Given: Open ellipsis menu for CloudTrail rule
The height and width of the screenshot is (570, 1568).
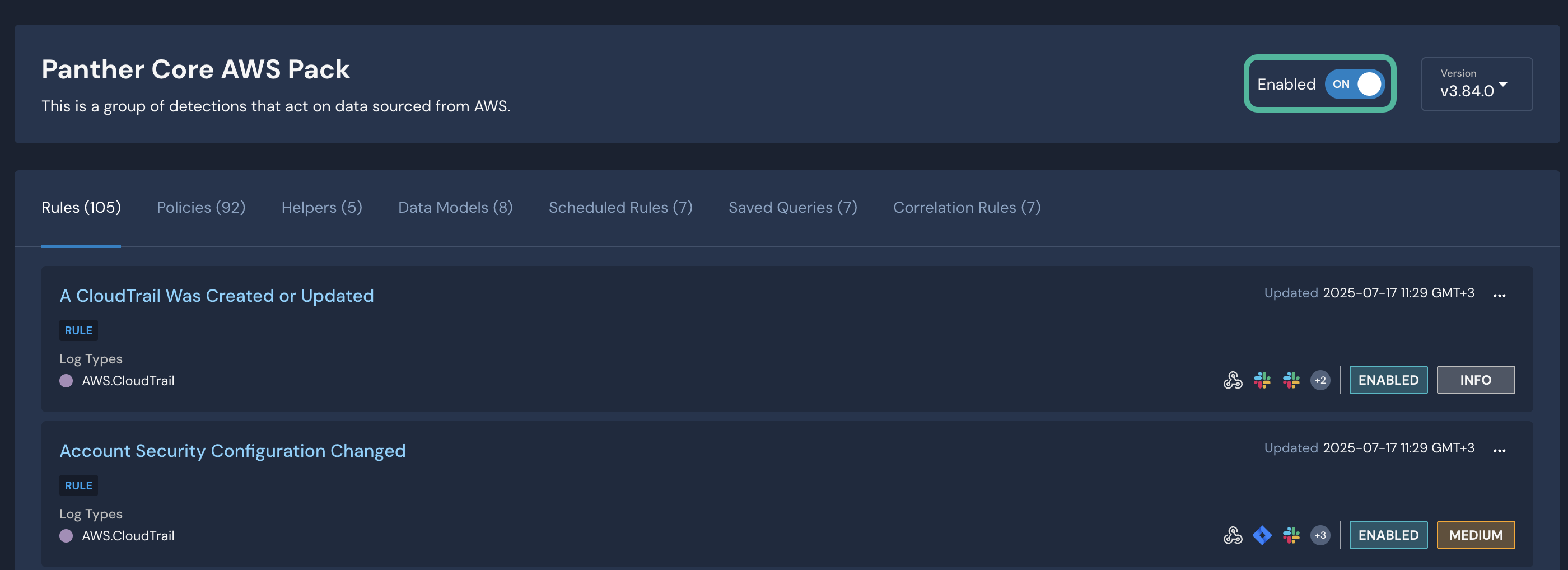Looking at the screenshot, I should coord(1499,295).
